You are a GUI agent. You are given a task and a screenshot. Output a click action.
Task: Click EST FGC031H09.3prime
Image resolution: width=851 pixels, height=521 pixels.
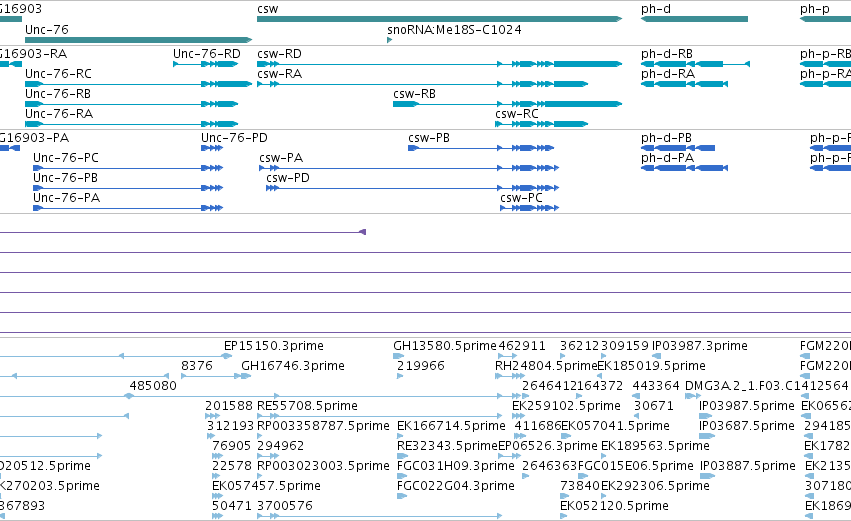[x=455, y=466]
